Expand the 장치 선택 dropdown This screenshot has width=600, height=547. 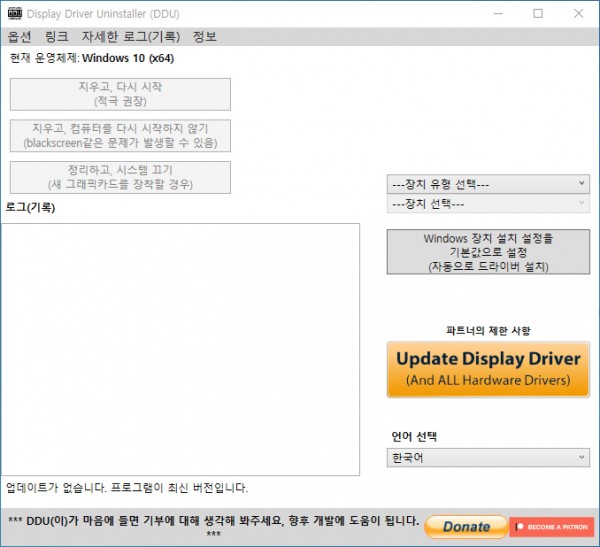click(x=488, y=204)
